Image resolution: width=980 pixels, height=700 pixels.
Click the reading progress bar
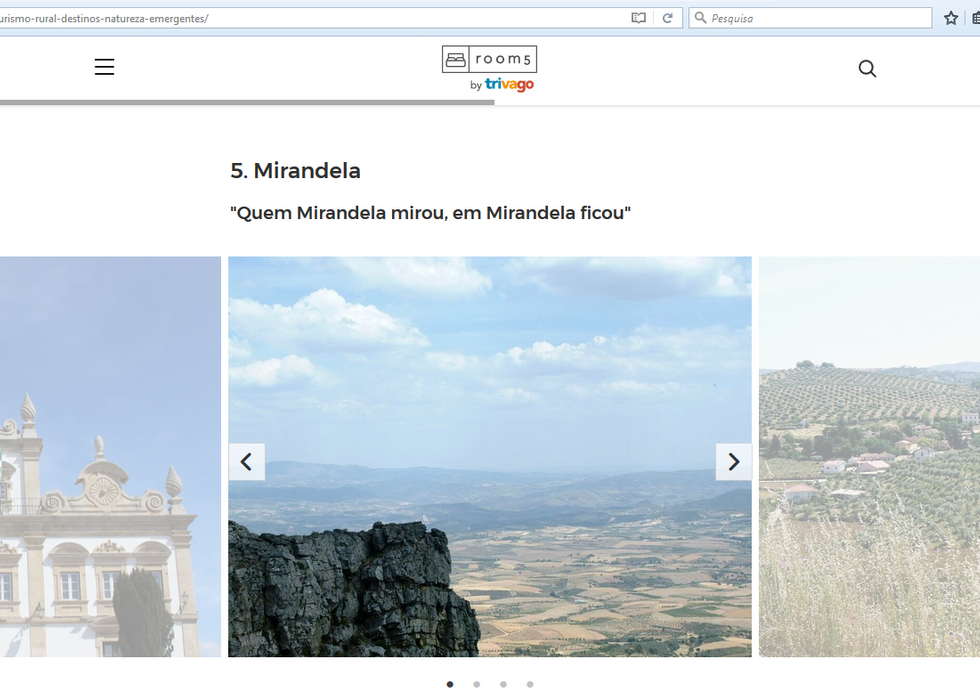point(247,102)
